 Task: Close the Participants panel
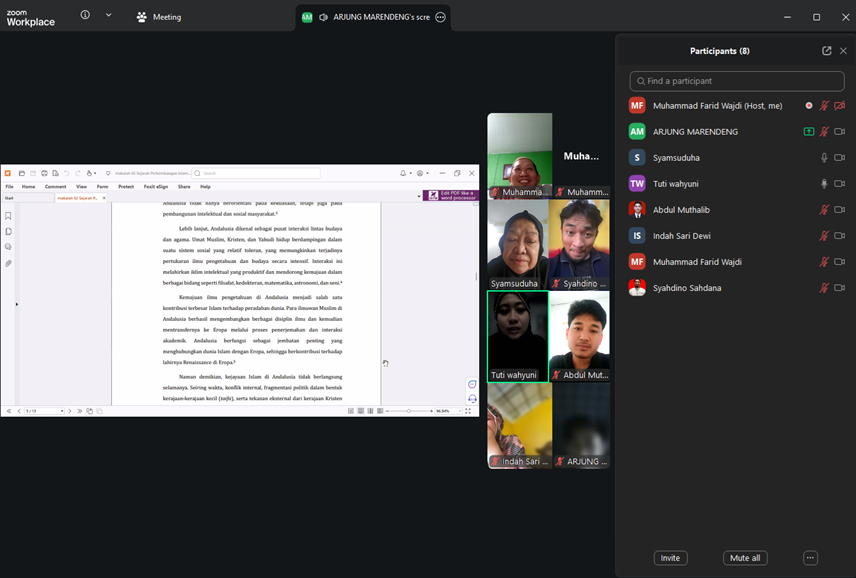pyautogui.click(x=843, y=51)
